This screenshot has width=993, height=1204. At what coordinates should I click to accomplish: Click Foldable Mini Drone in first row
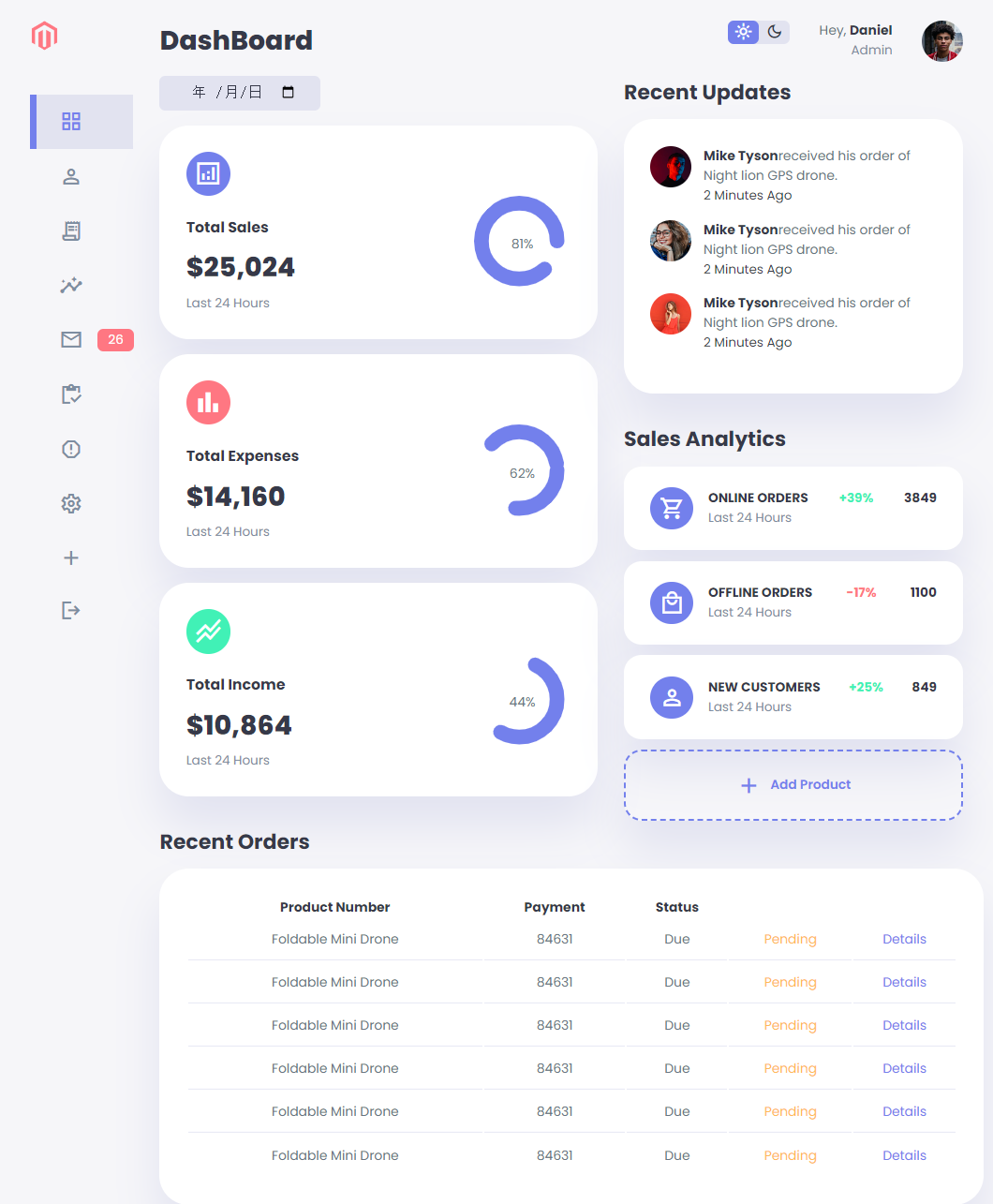pyautogui.click(x=335, y=939)
